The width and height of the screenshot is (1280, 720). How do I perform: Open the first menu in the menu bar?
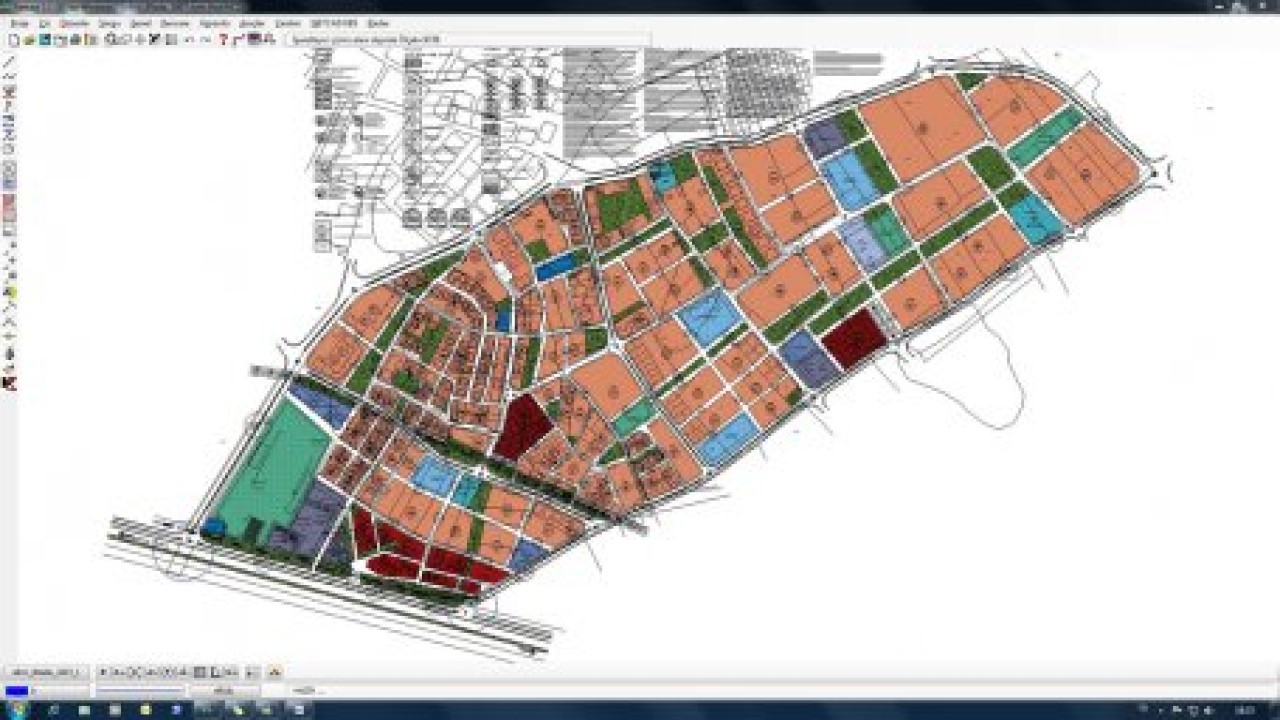(19, 23)
